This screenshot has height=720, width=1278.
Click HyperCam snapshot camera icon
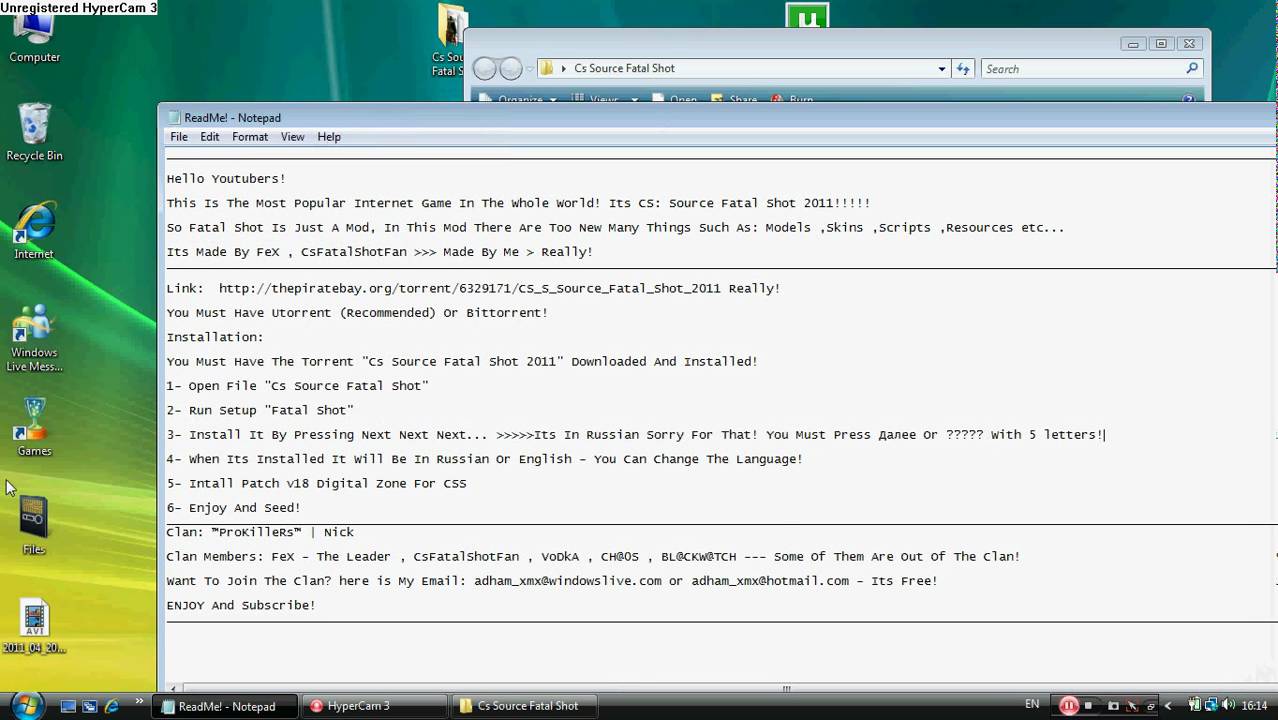(x=1113, y=706)
